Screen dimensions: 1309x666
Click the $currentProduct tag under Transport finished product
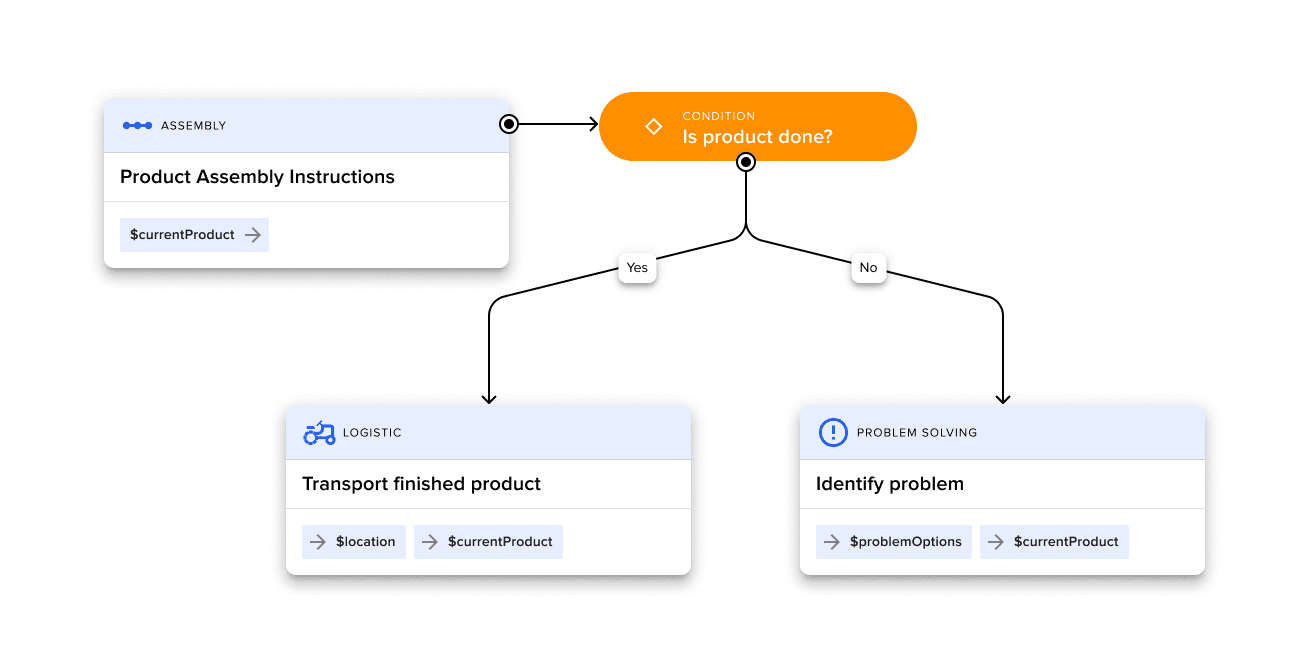488,541
